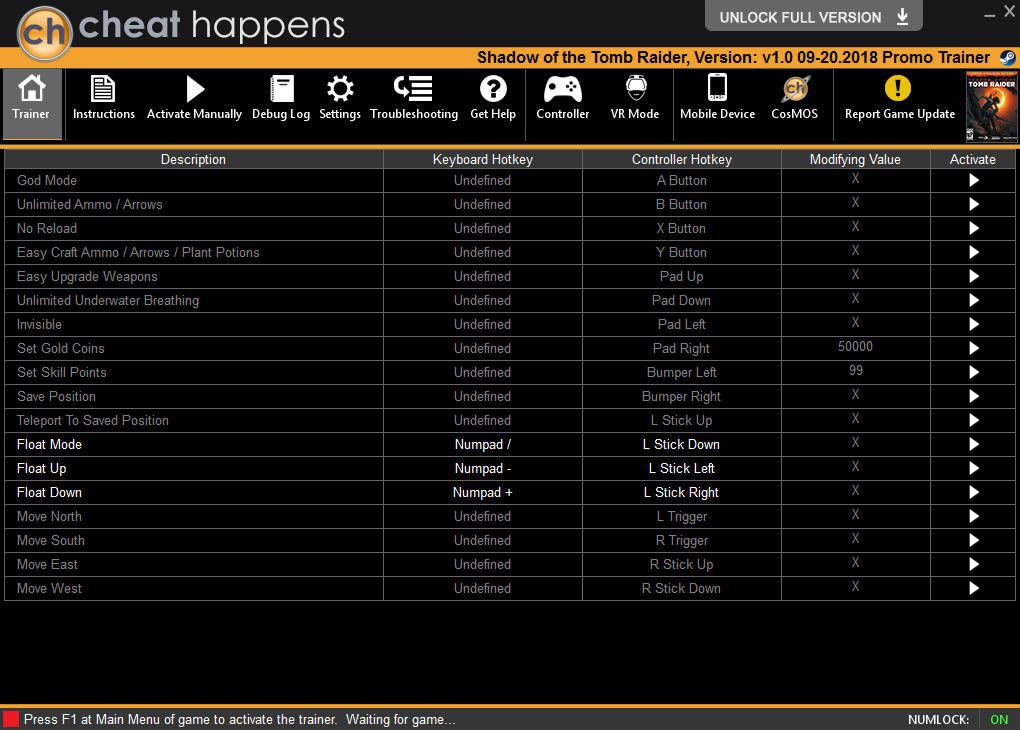Activate Unlimited Ammo / Arrows cheat
This screenshot has height=730, width=1020.
click(973, 205)
